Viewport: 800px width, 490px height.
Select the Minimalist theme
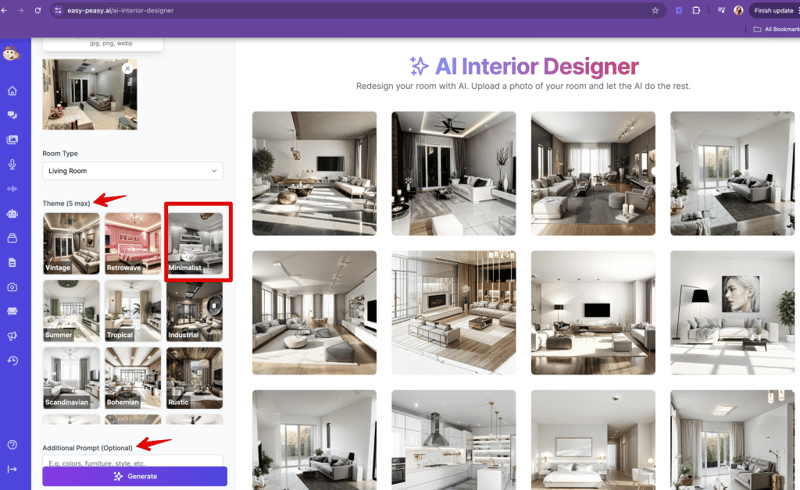point(195,243)
